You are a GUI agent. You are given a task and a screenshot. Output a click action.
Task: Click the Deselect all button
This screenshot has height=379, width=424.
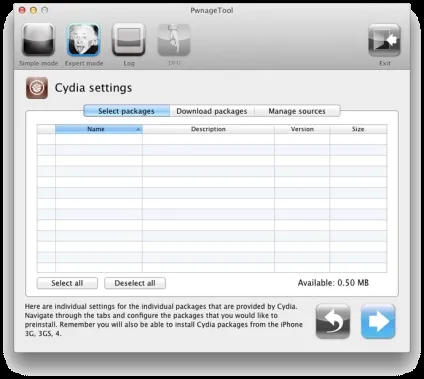(x=135, y=283)
